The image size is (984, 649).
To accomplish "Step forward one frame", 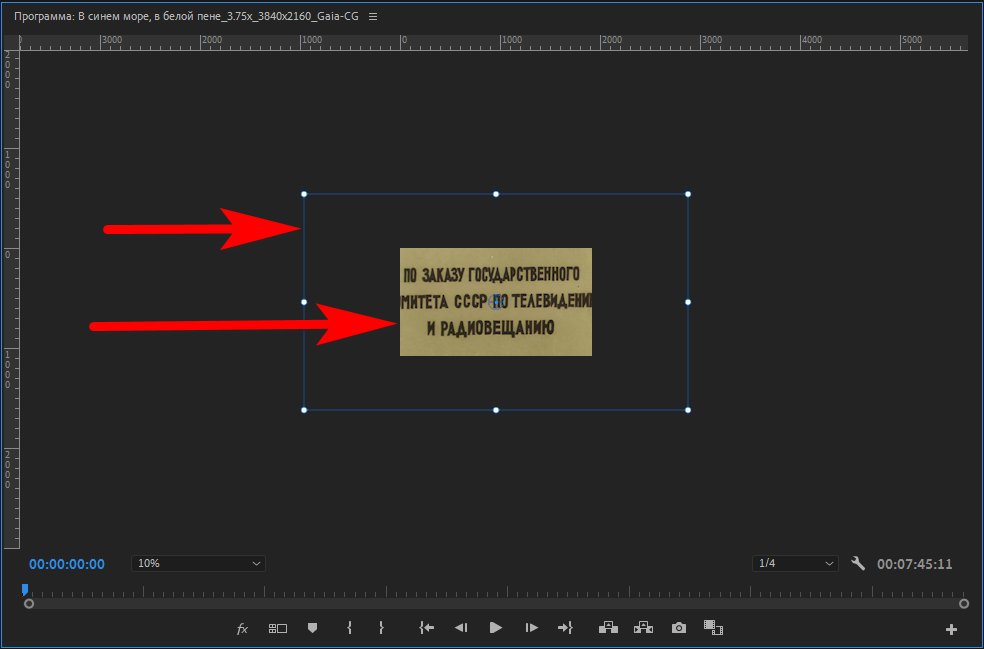I will coord(532,628).
